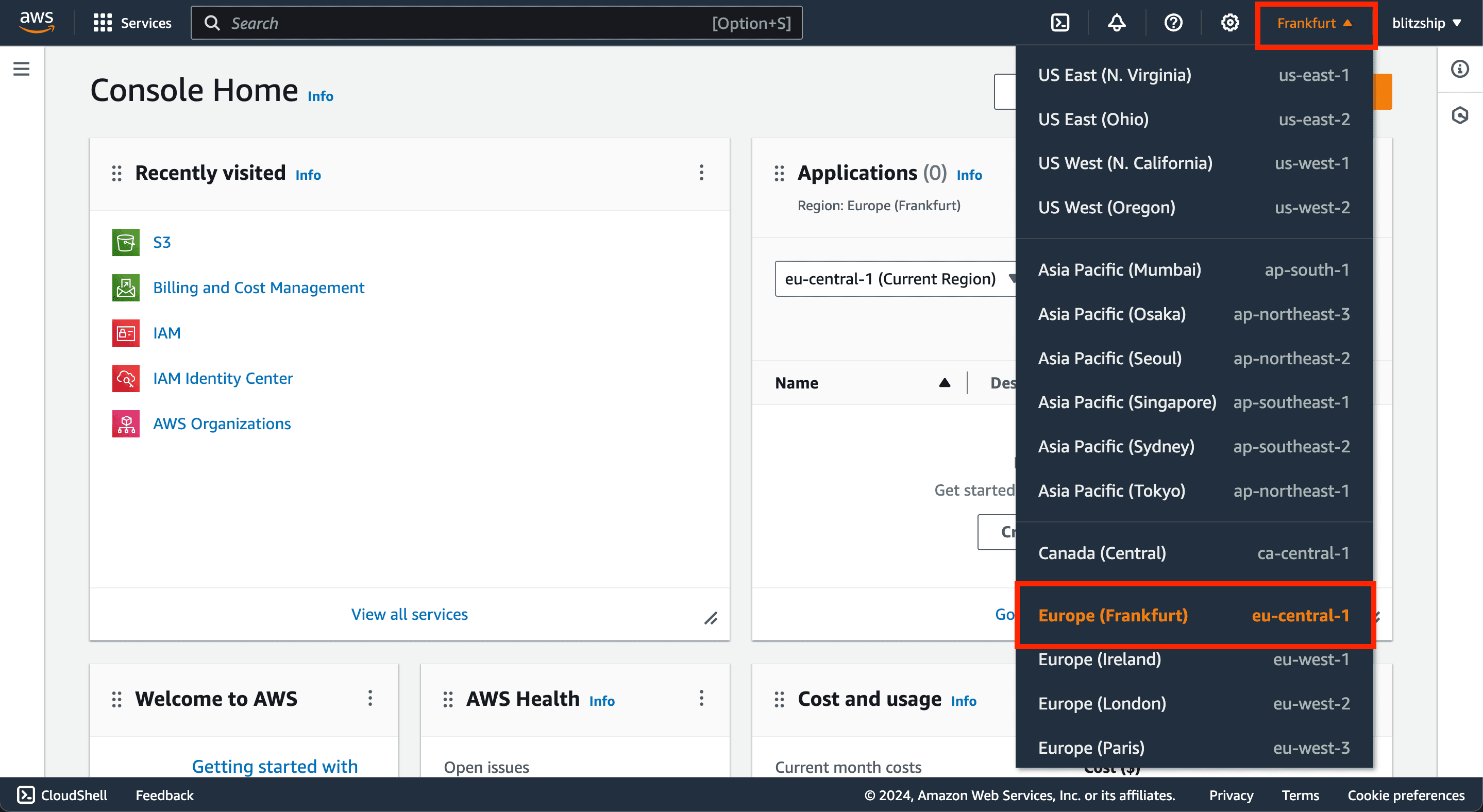Click Feedback in the footer
1483x812 pixels.
[165, 796]
